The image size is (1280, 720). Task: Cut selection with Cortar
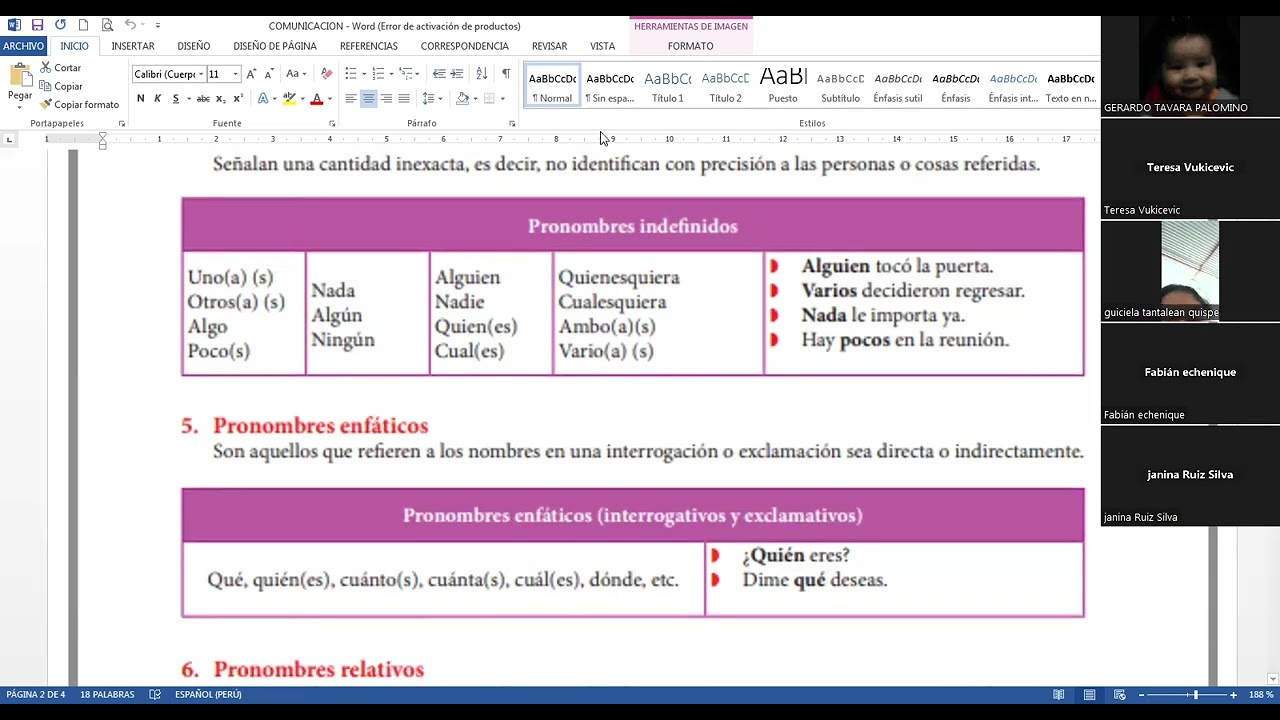click(x=61, y=68)
